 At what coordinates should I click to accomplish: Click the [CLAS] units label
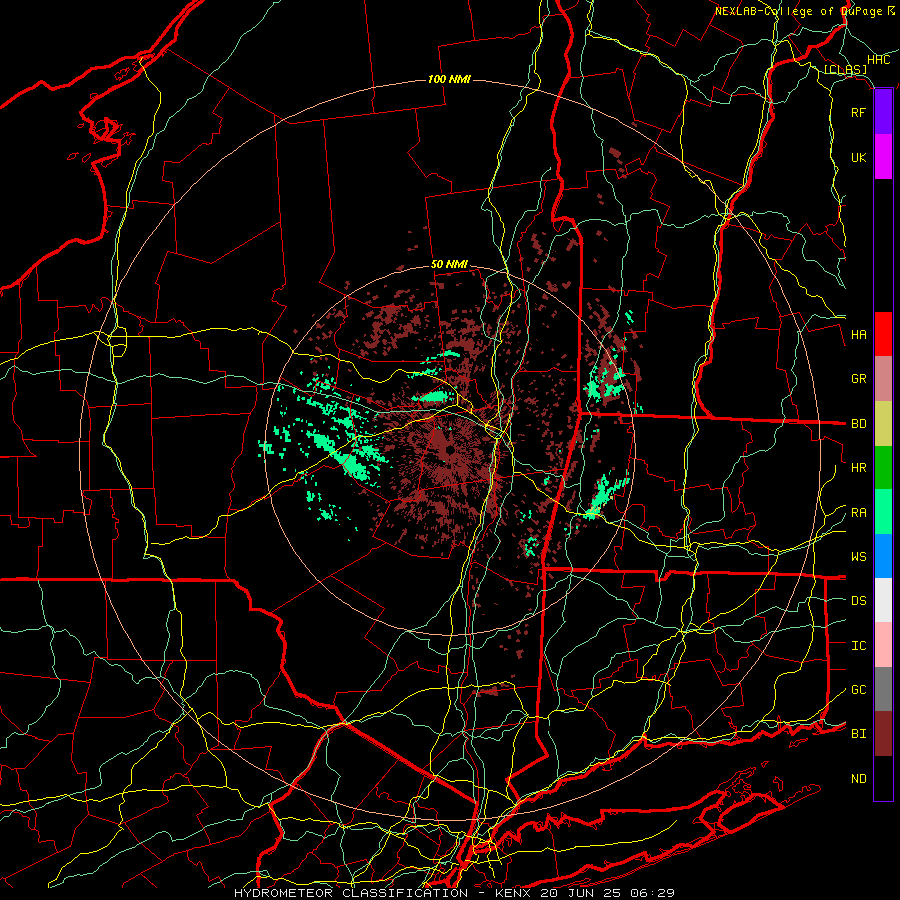click(x=845, y=70)
